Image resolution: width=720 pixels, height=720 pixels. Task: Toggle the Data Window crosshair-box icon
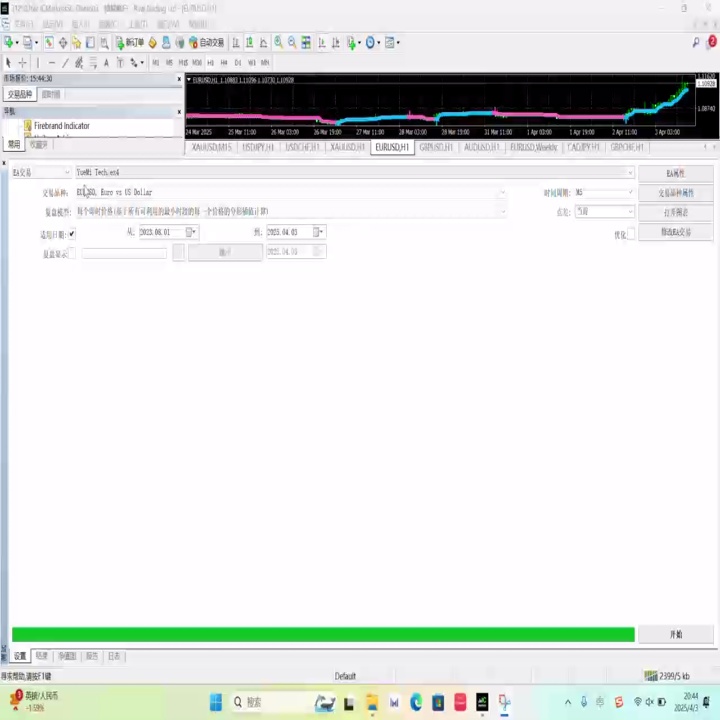tap(63, 43)
